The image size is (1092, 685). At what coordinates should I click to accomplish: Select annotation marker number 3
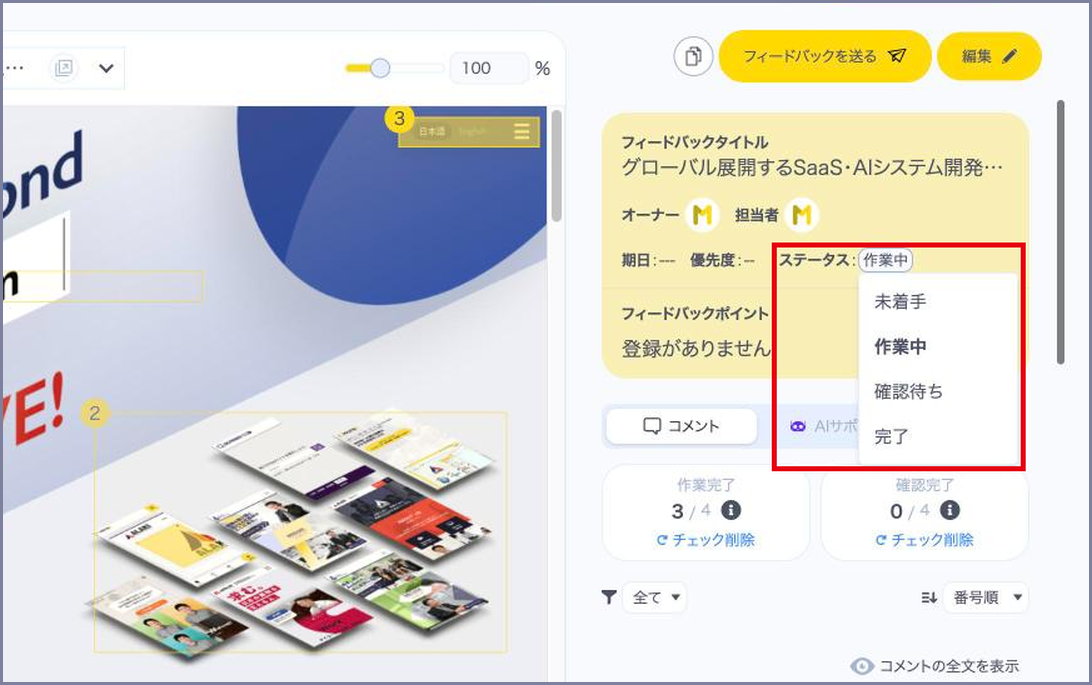click(399, 118)
